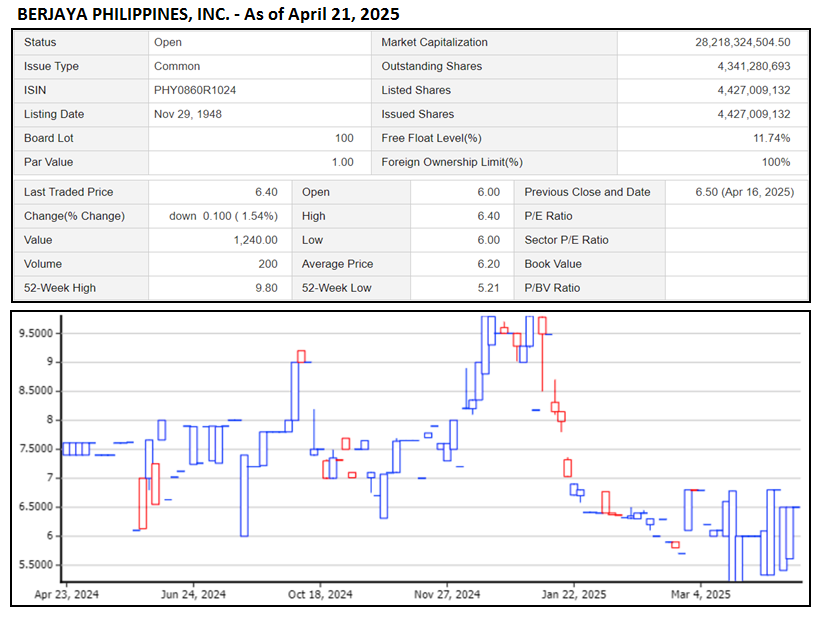This screenshot has height=618, width=821.
Task: Click the 8.5000 price axis label
Action: [36, 391]
